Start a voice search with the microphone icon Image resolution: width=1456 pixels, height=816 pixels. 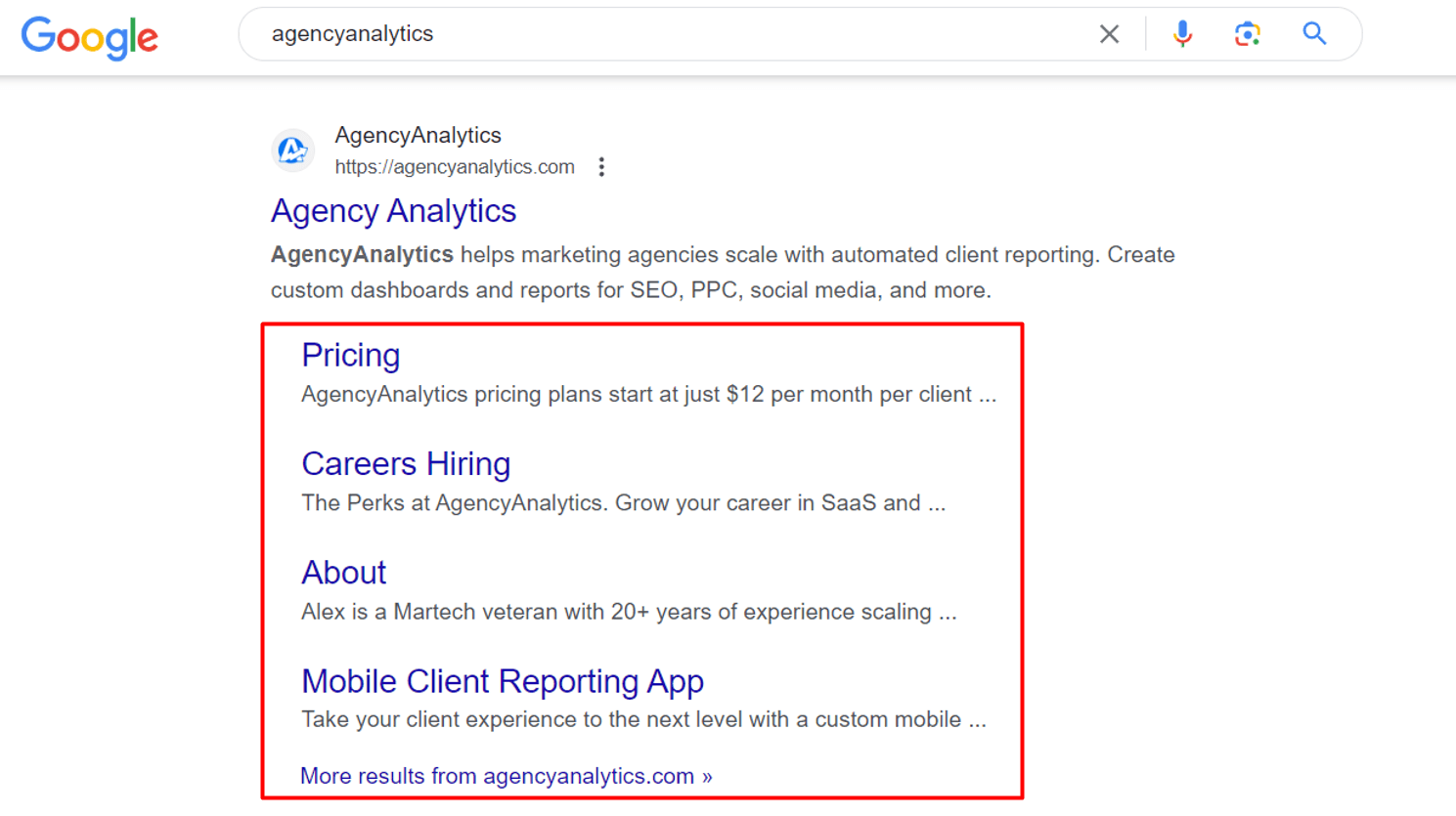pos(1182,33)
